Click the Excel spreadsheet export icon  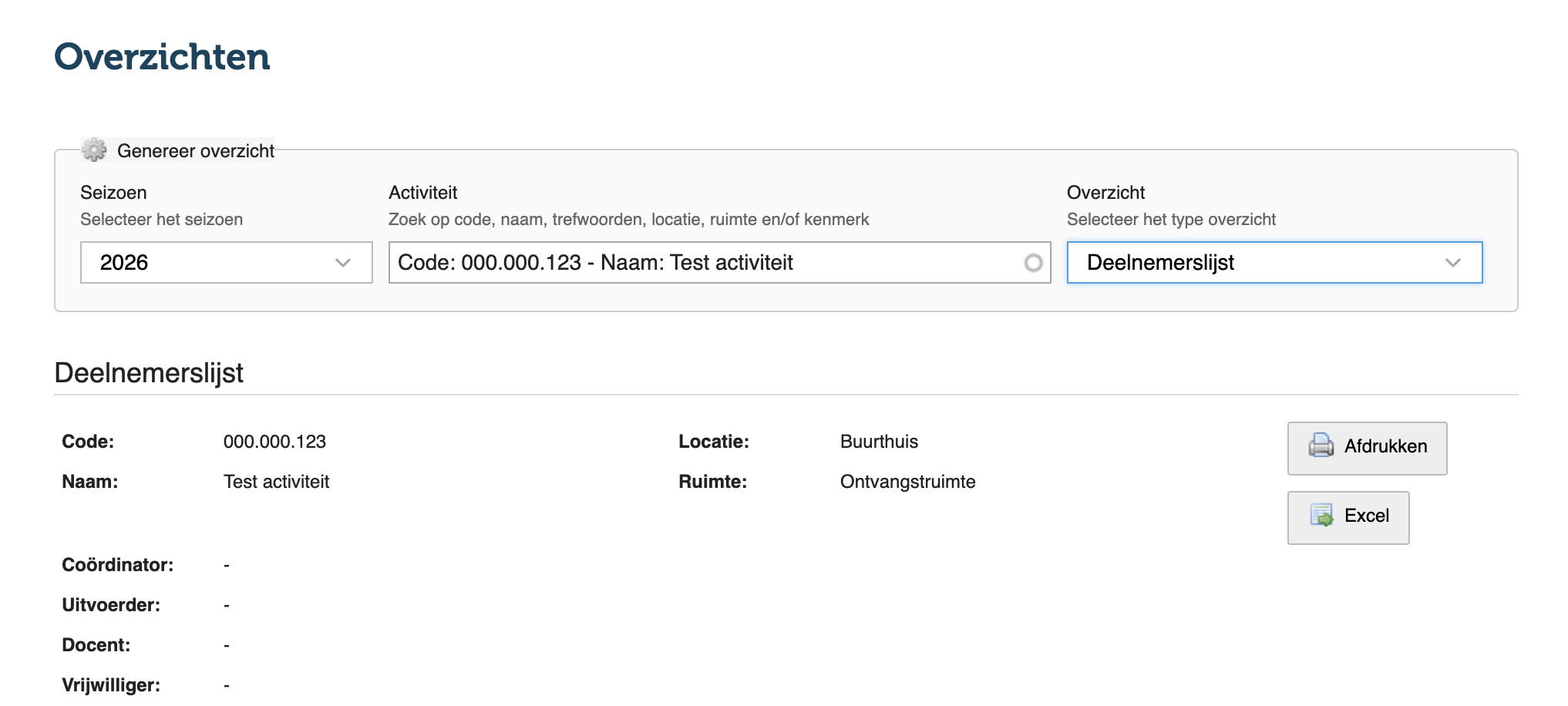coord(1321,515)
